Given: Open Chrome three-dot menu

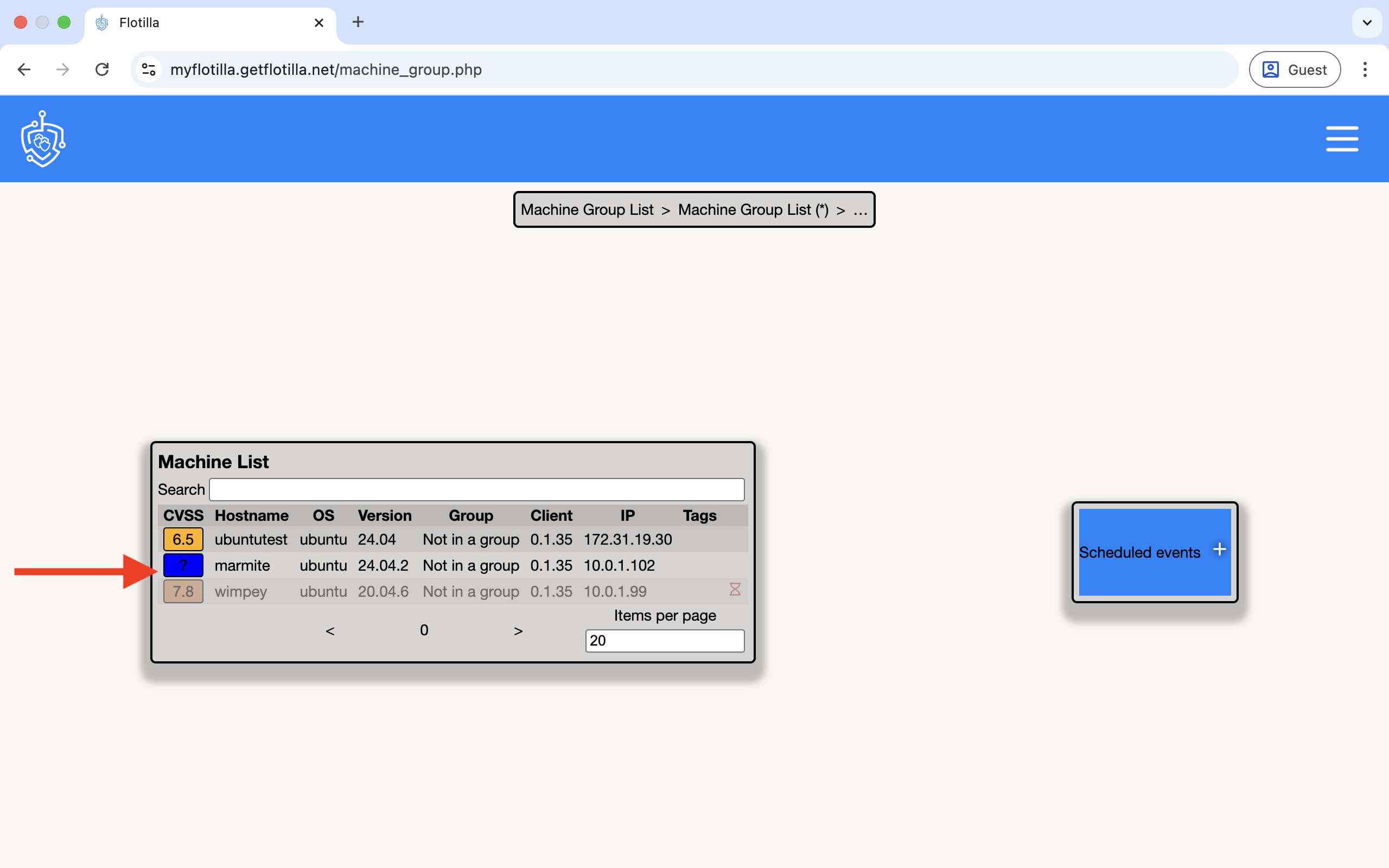Looking at the screenshot, I should point(1365,69).
